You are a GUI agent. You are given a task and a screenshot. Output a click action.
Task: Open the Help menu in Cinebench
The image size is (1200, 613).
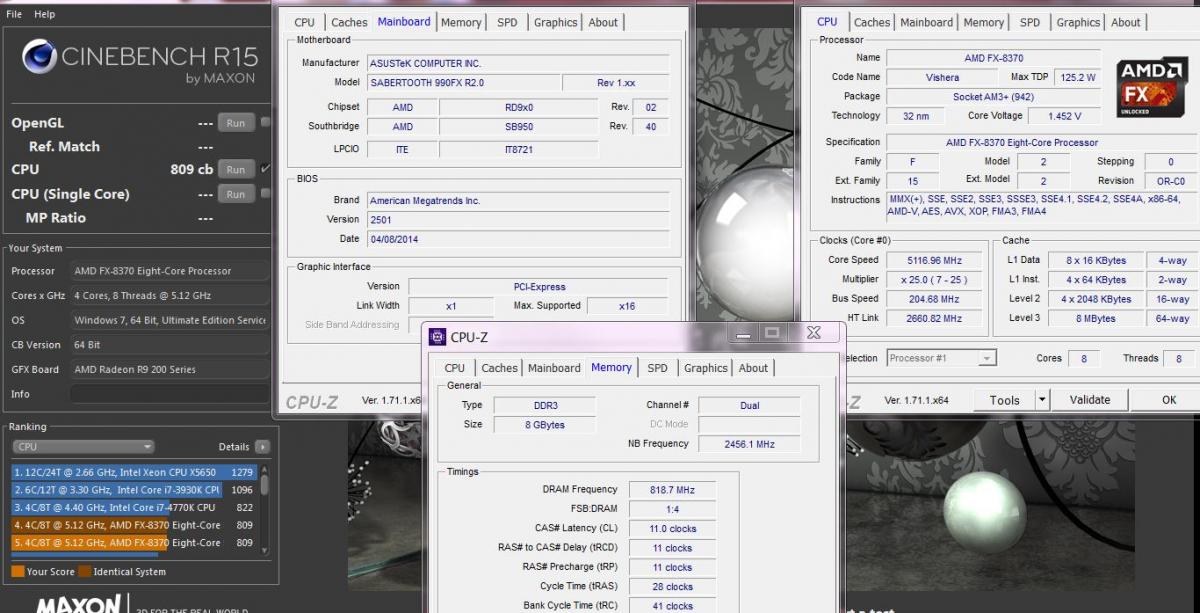(44, 14)
